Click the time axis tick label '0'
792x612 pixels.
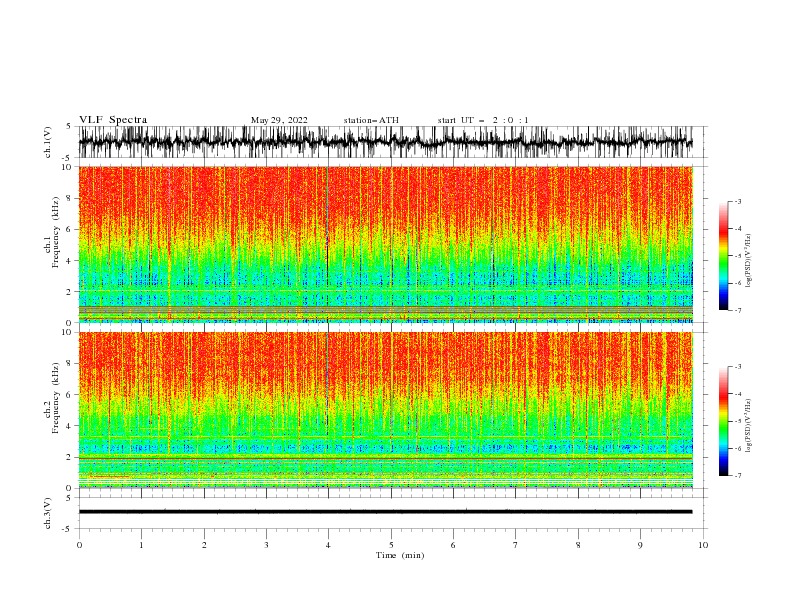pyautogui.click(x=79, y=545)
